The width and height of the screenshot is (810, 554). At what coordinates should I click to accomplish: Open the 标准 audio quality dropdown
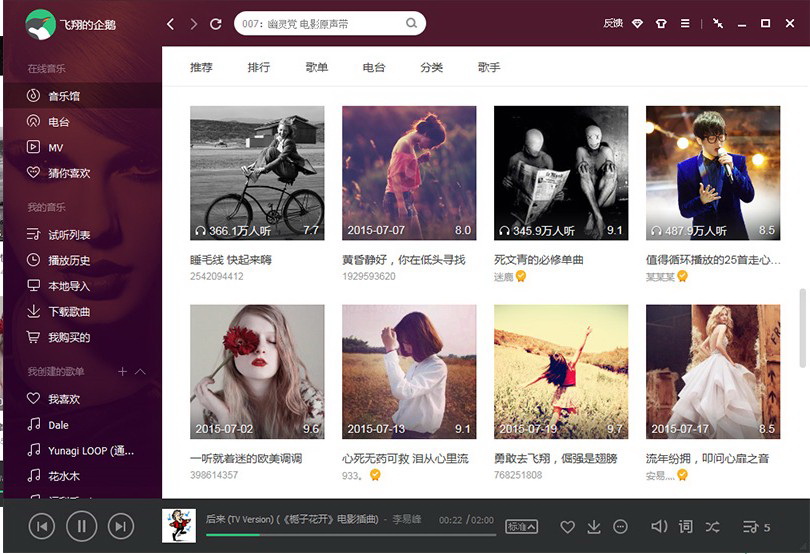521,527
